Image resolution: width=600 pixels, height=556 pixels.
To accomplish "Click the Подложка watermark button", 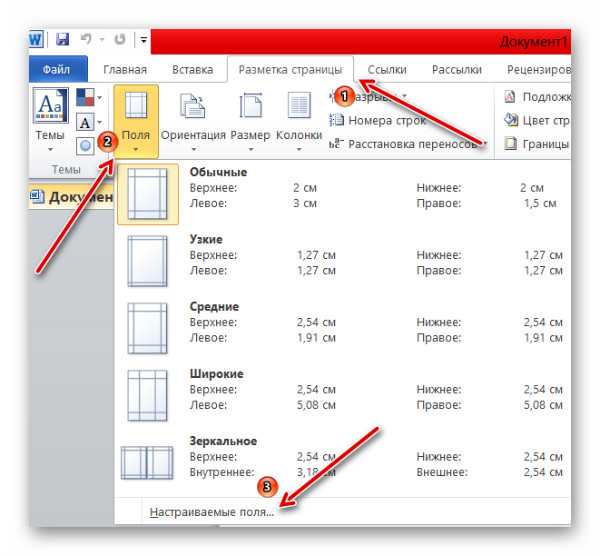I will [537, 97].
